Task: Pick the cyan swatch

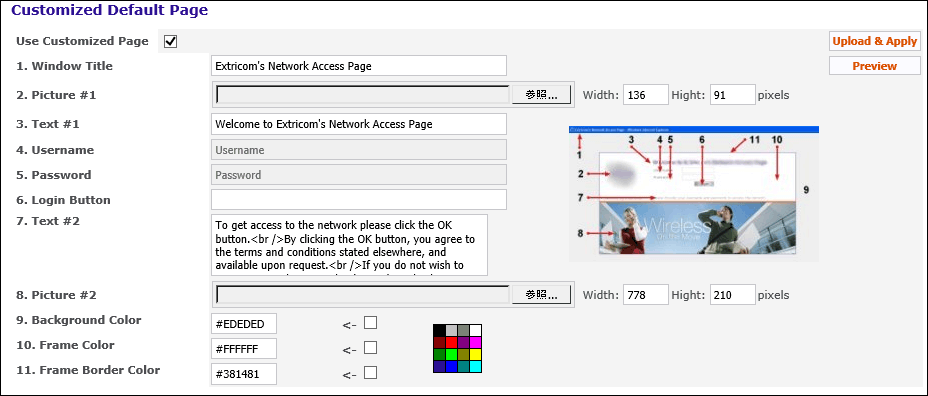Action: tap(475, 366)
